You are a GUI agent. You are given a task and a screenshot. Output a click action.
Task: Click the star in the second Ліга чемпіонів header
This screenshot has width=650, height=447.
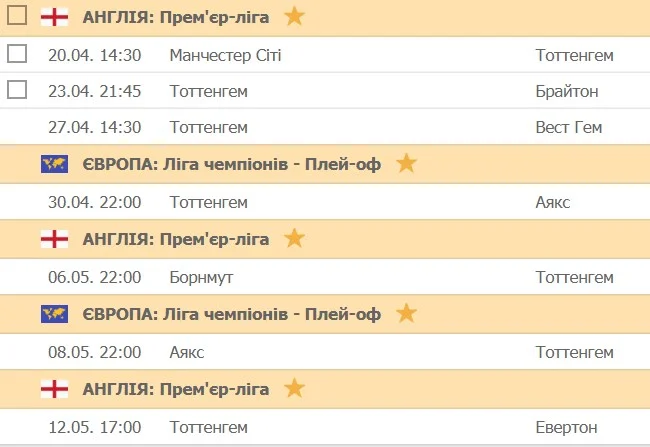pos(405,313)
